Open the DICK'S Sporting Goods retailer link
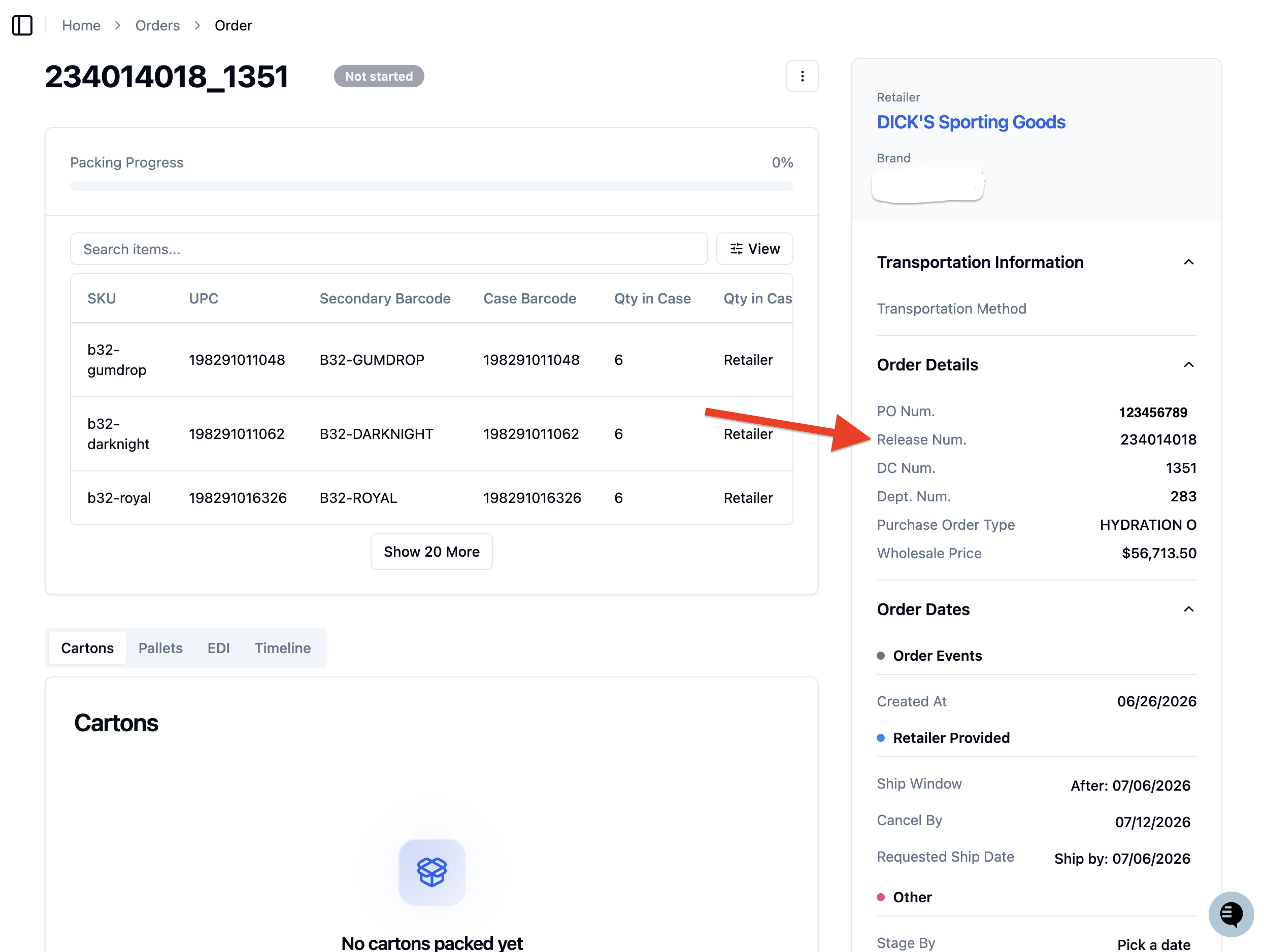This screenshot has width=1264, height=952. 970,122
